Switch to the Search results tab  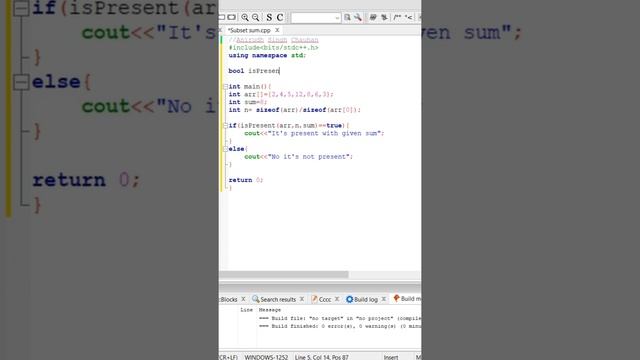(278, 299)
